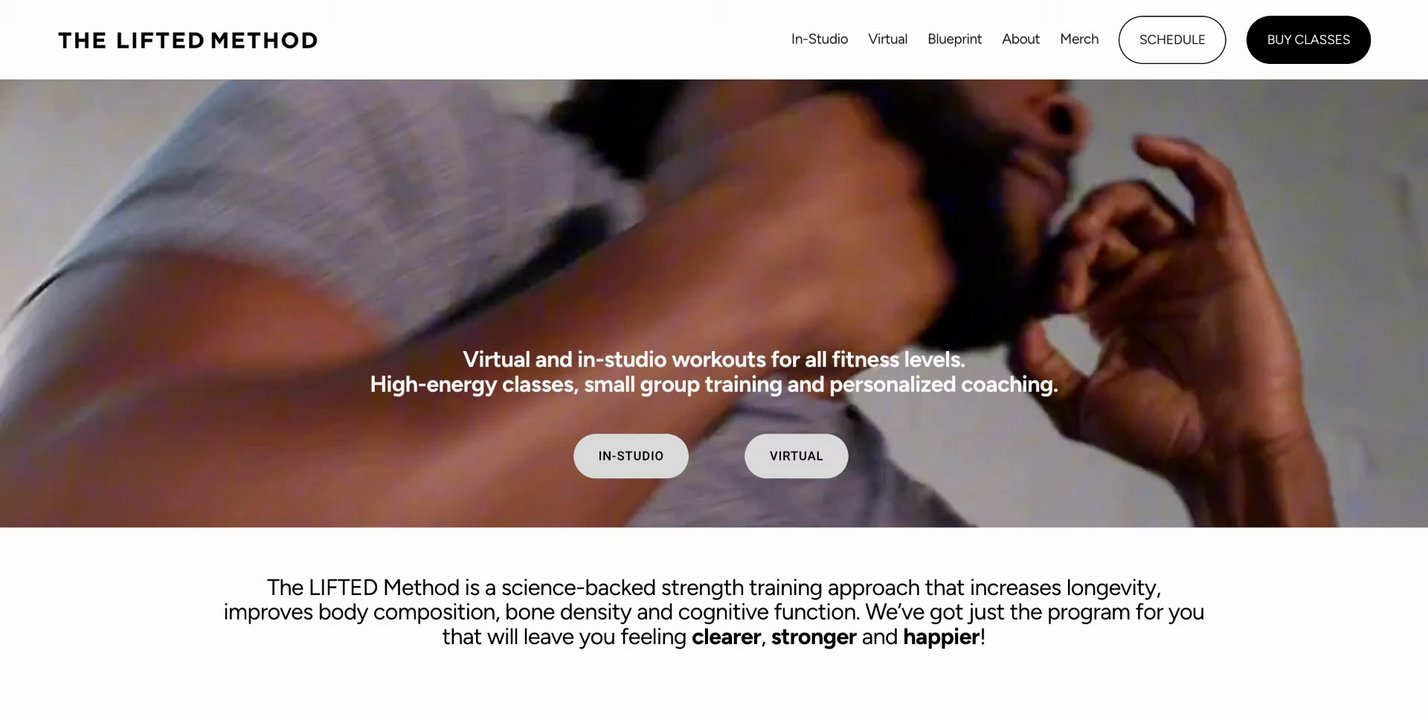
Task: Select the gray VIRTUAL pill button in hero
Action: click(796, 456)
